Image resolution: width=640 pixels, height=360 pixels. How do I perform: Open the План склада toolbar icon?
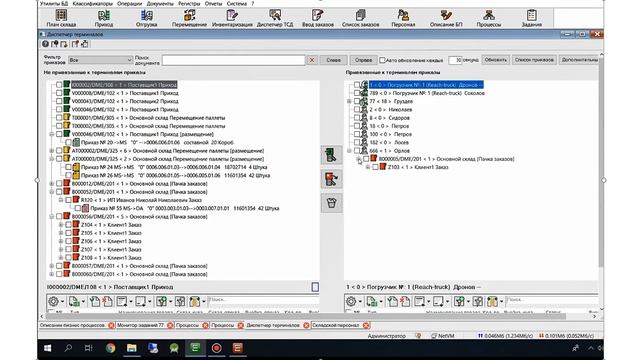pos(61,18)
